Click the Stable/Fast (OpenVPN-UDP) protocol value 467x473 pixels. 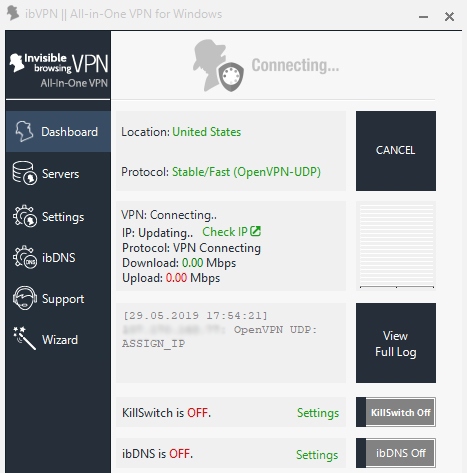tap(246, 172)
